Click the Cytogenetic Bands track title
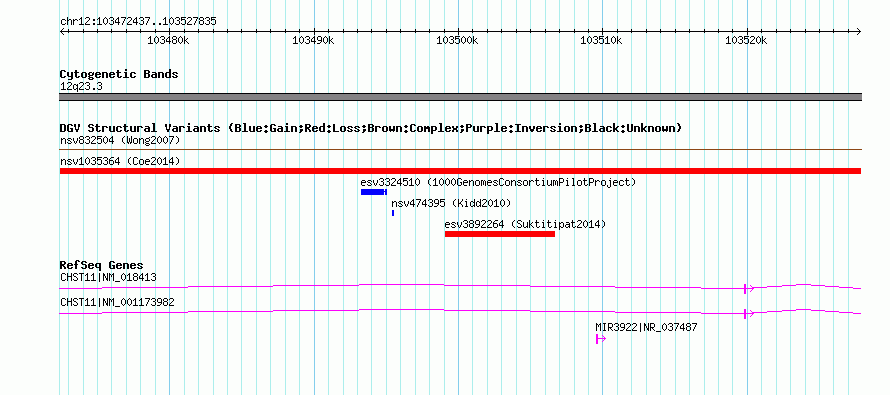The image size is (890, 395). (x=119, y=74)
